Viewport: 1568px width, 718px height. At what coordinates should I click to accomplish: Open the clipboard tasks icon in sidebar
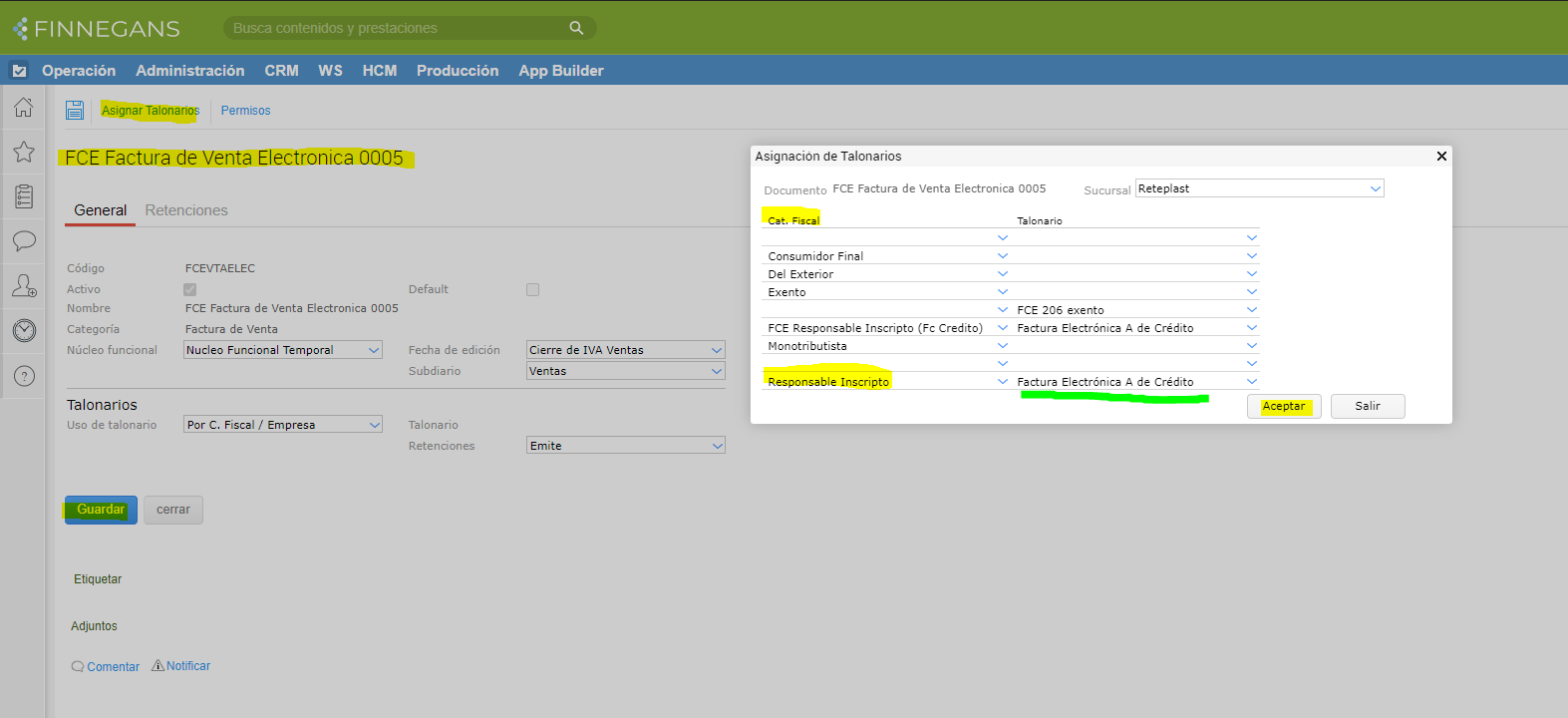coord(24,196)
